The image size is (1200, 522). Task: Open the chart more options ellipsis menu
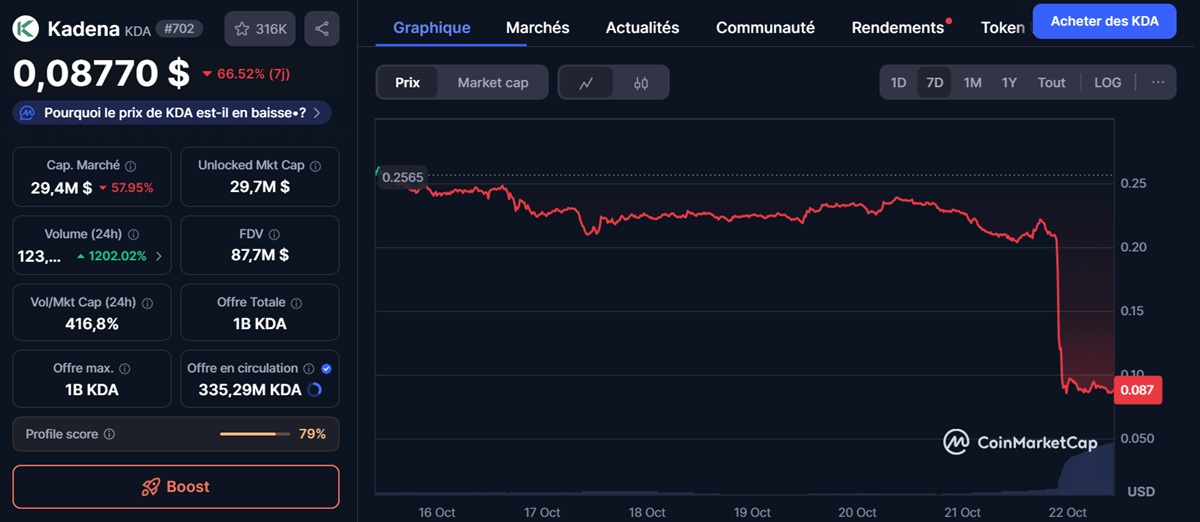coord(1157,83)
